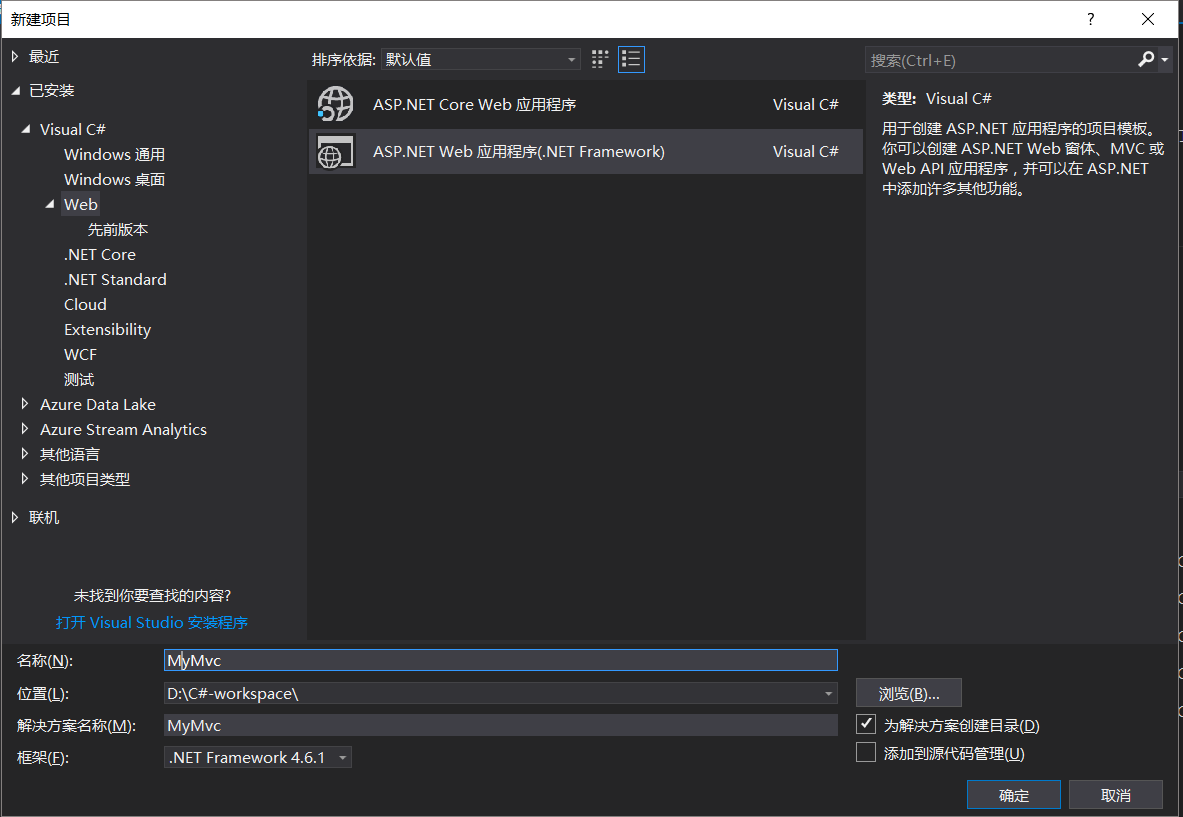Switch to medium icons list view

point(631,60)
